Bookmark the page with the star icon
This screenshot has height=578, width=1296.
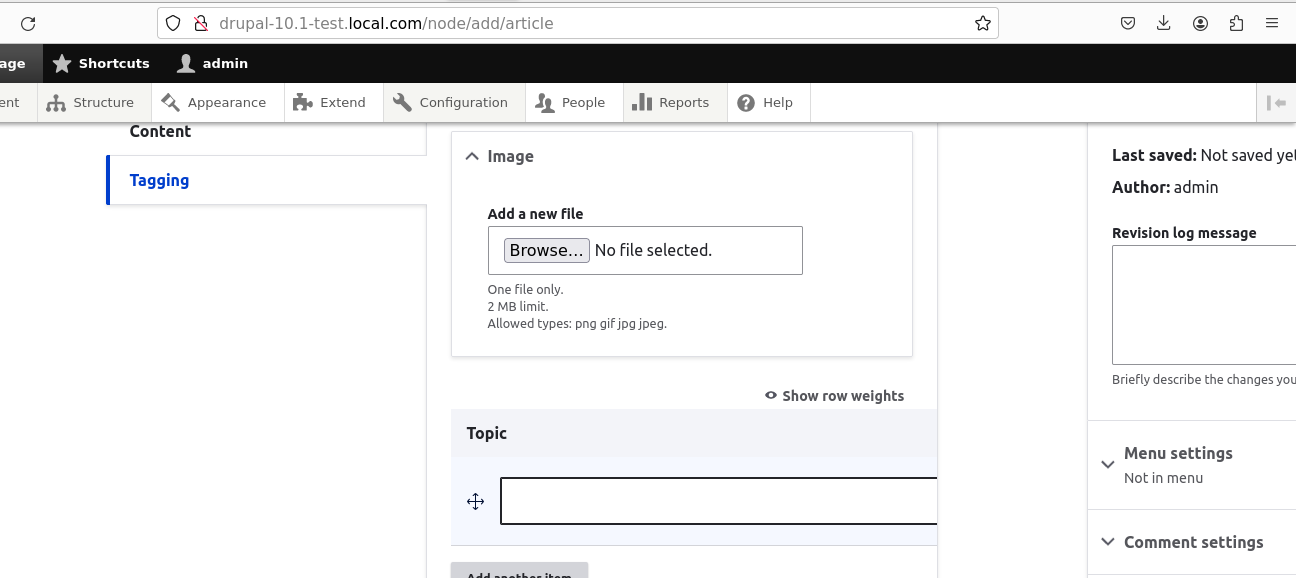[982, 22]
